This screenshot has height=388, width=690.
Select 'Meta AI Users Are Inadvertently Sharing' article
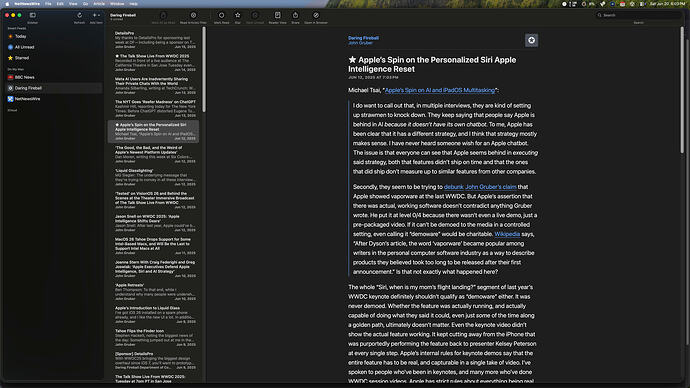tap(153, 85)
